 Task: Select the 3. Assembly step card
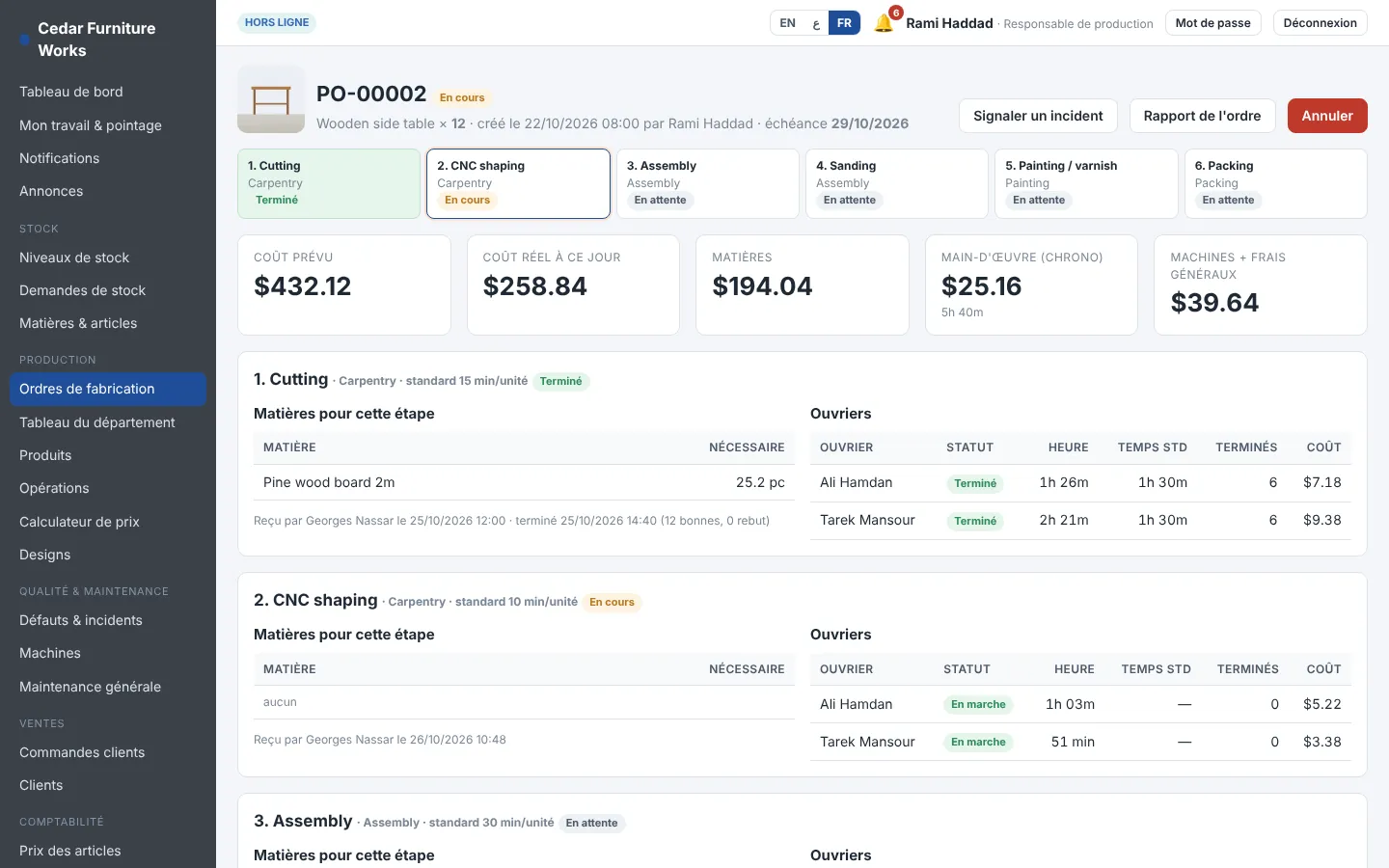708,183
